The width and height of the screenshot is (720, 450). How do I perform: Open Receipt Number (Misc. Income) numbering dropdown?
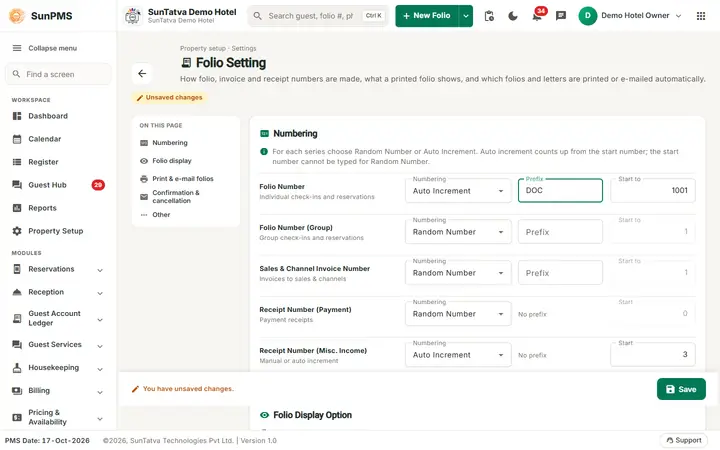pos(458,355)
